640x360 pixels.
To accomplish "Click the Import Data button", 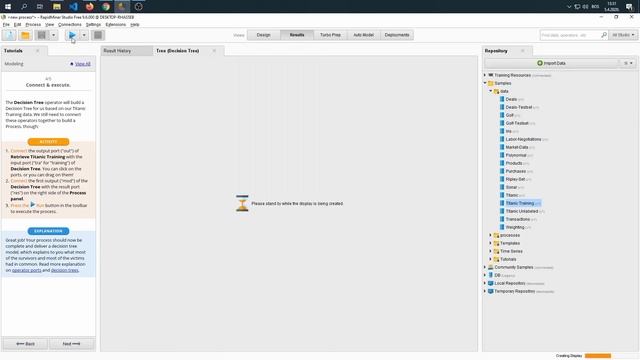I will tap(551, 63).
